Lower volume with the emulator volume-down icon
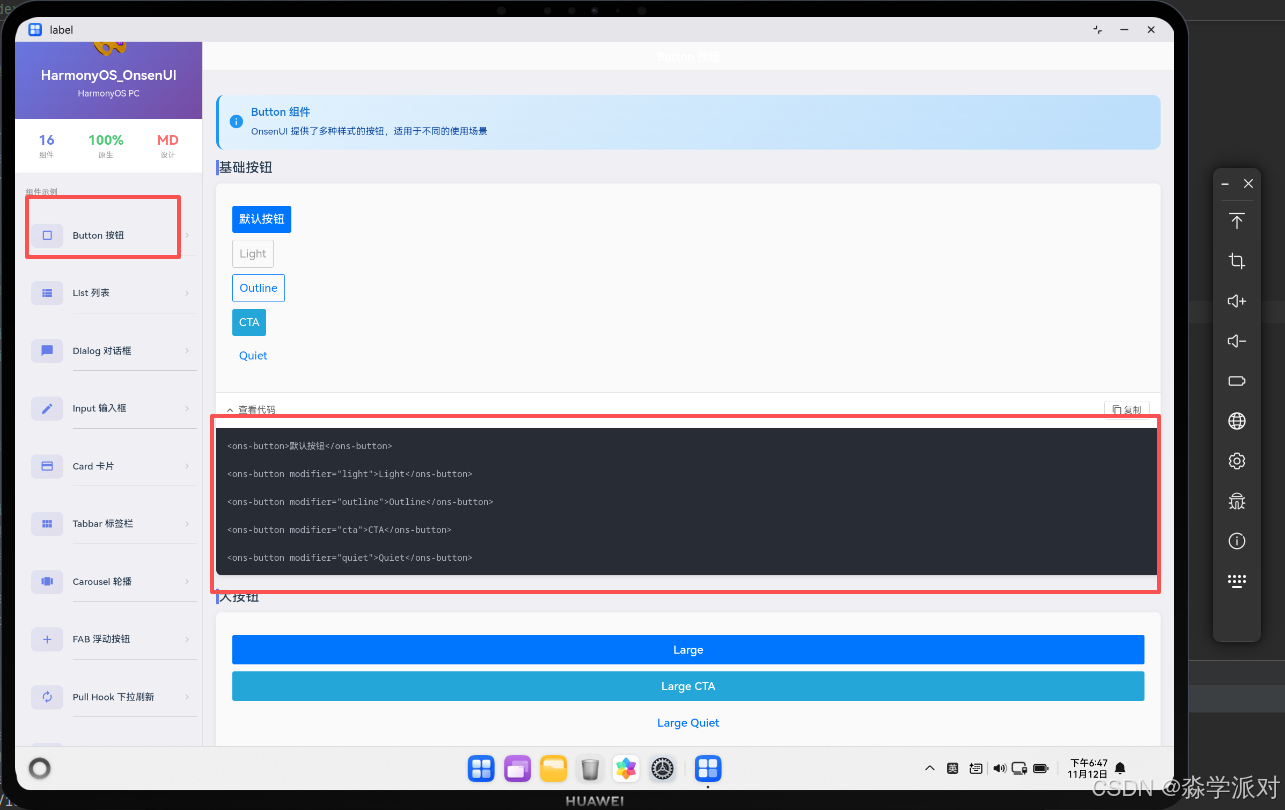This screenshot has height=810, width=1285. tap(1237, 341)
